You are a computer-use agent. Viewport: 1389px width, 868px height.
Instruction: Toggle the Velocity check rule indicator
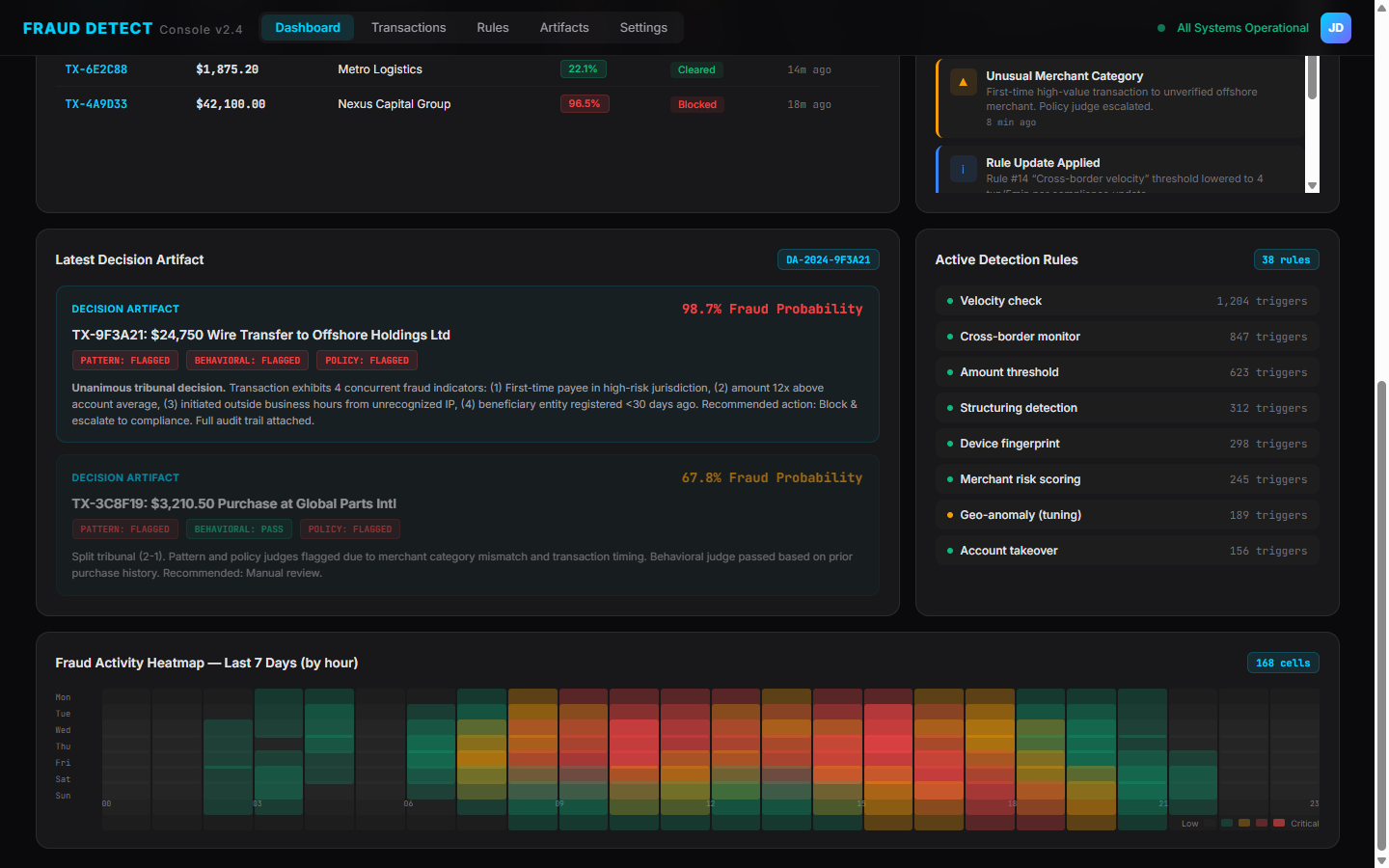point(948,300)
